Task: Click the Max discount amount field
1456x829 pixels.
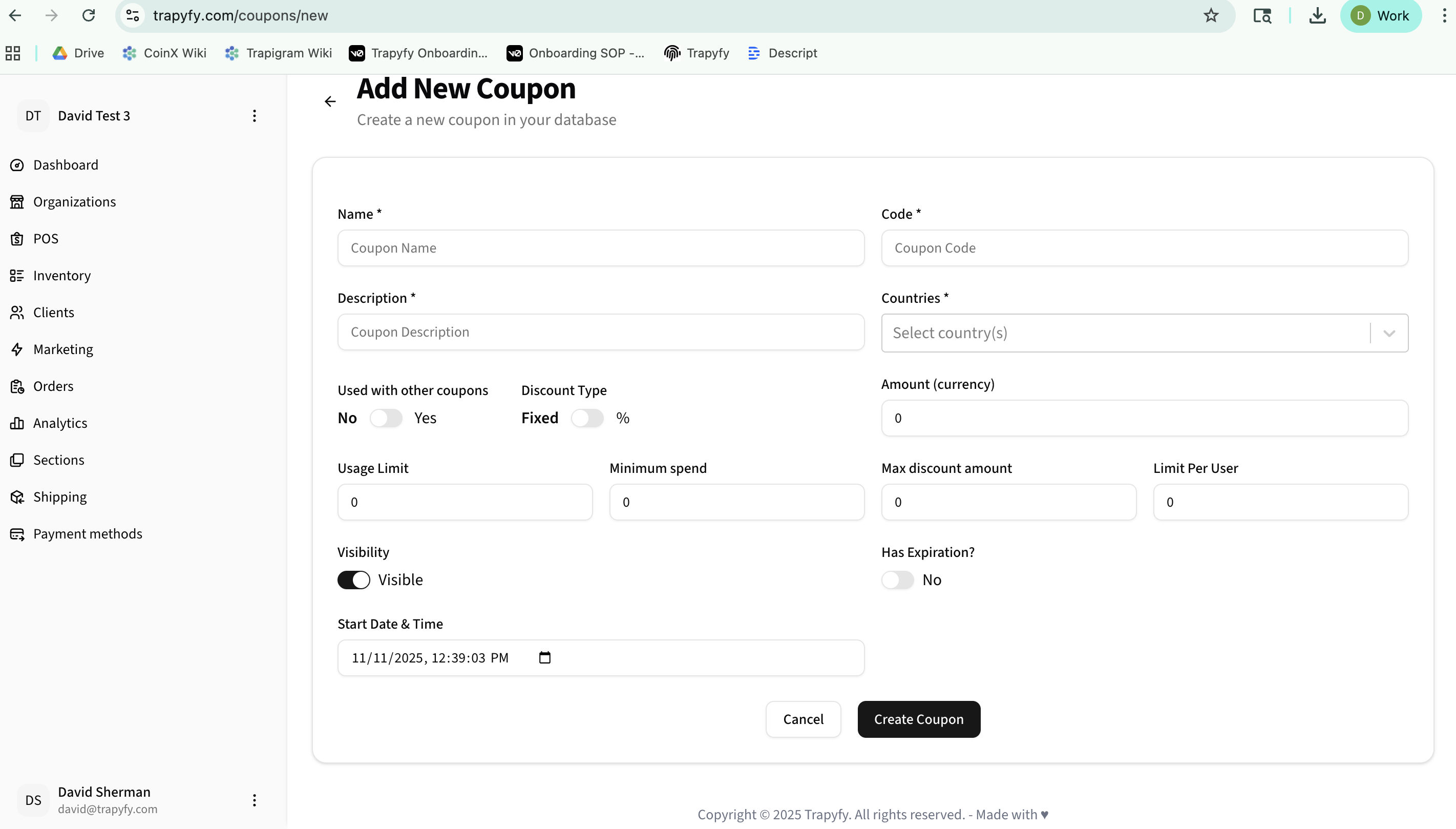Action: [x=1009, y=502]
